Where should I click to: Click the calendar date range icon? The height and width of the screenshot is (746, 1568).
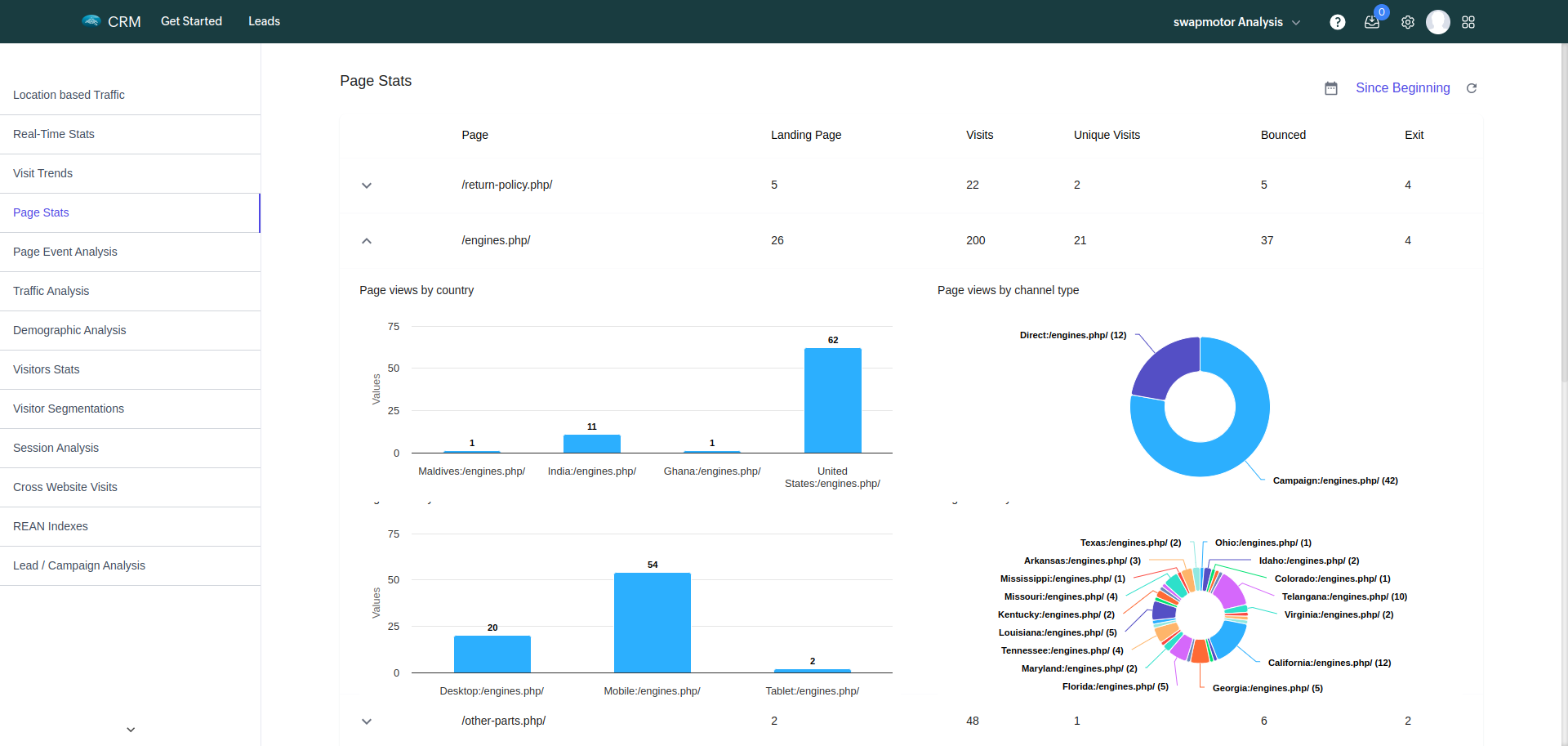(x=1331, y=88)
